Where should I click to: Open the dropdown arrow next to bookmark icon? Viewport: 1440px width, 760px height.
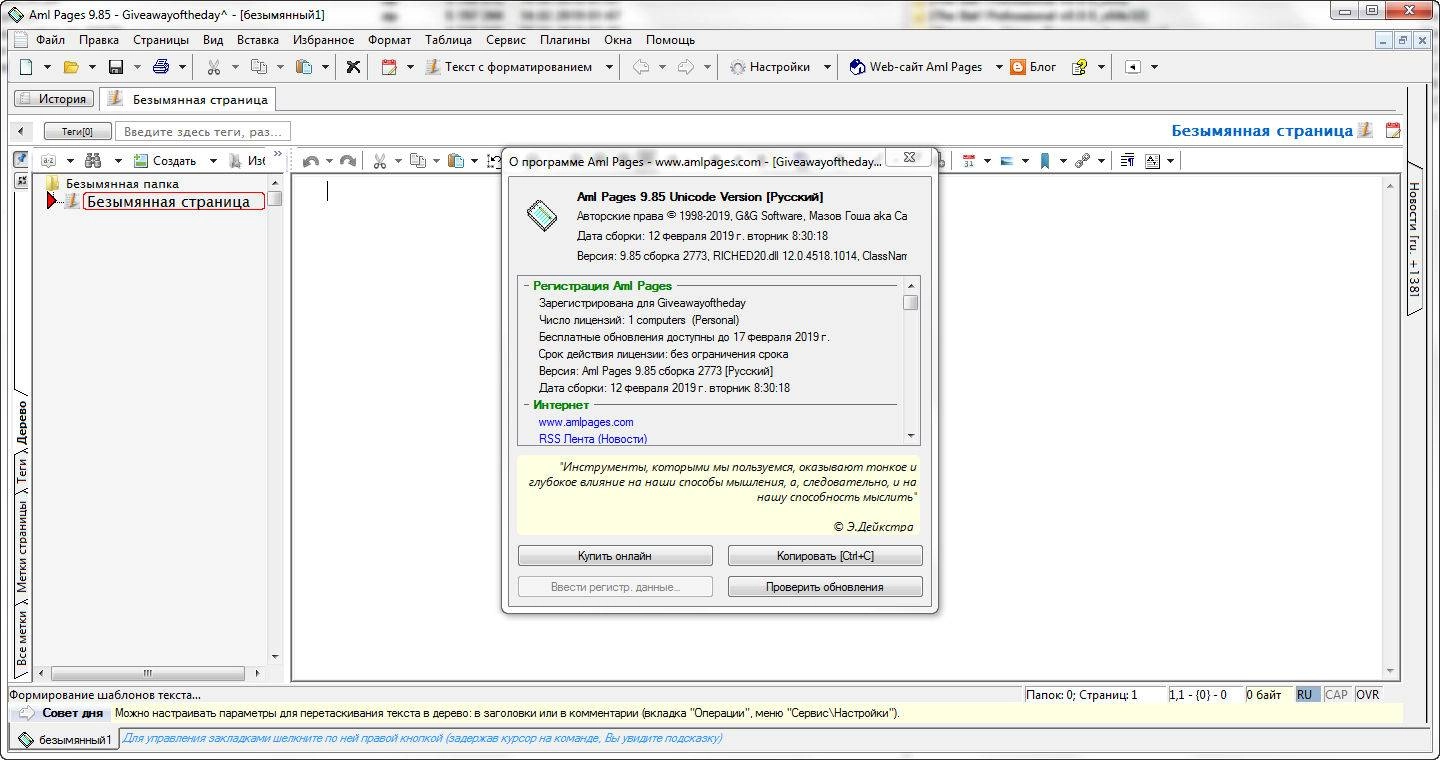[1063, 160]
